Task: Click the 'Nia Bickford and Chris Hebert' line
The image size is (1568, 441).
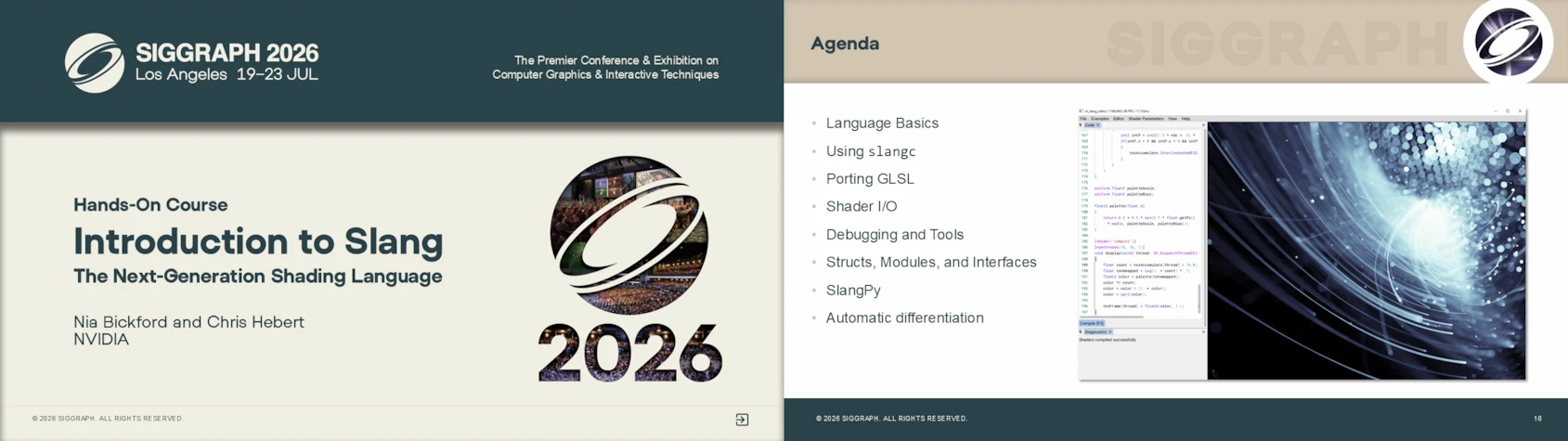Action: click(x=188, y=322)
